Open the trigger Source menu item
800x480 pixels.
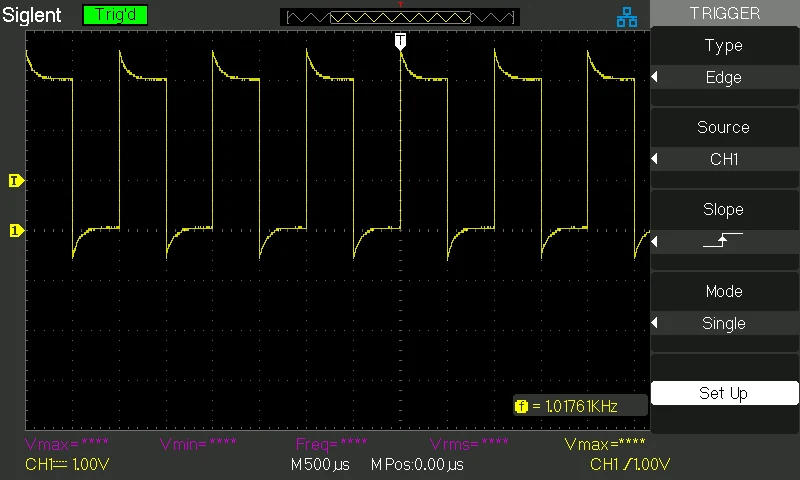[x=724, y=128]
